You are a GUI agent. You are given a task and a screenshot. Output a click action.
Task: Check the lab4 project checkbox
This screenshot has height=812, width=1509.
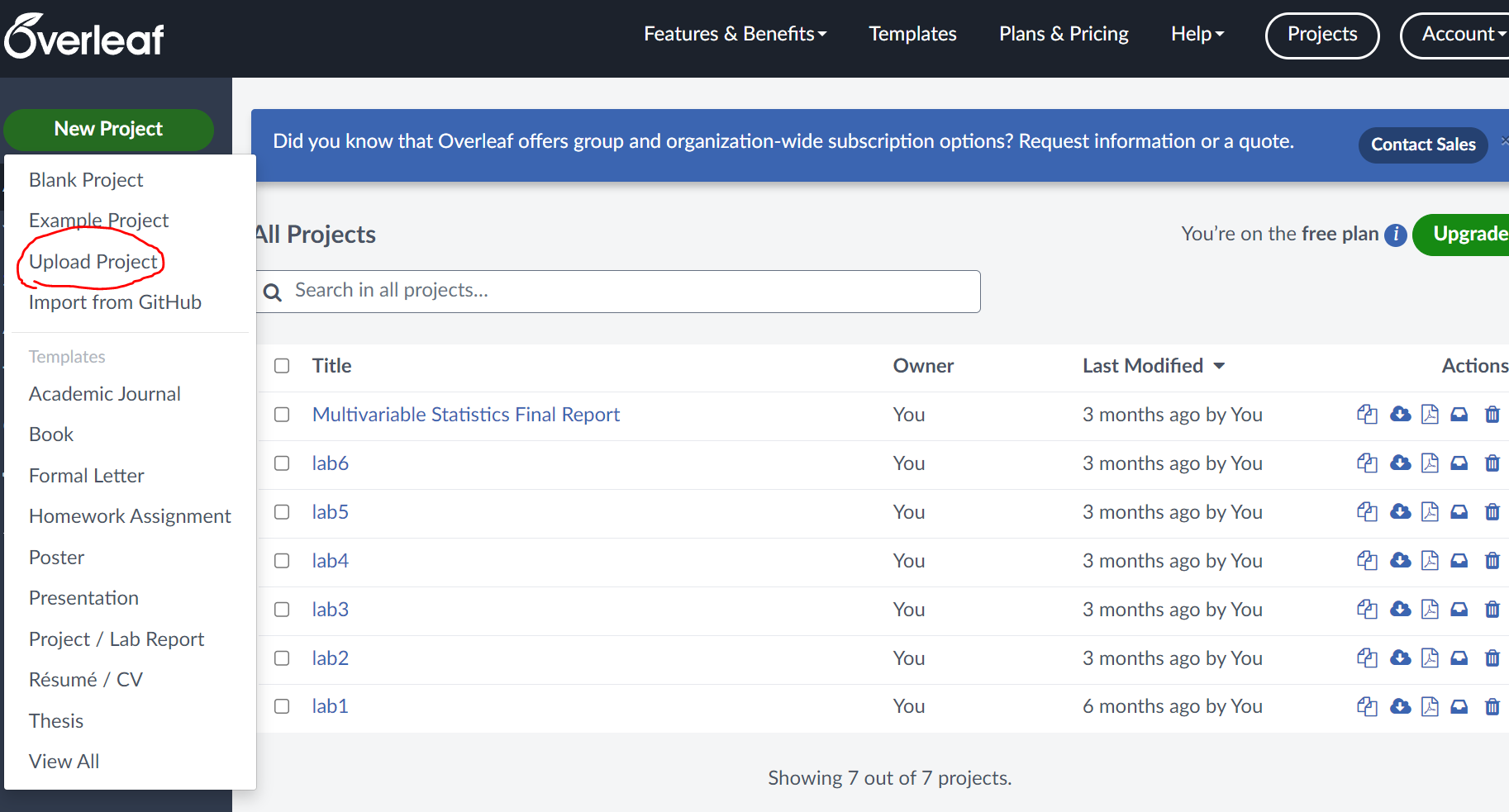282,561
